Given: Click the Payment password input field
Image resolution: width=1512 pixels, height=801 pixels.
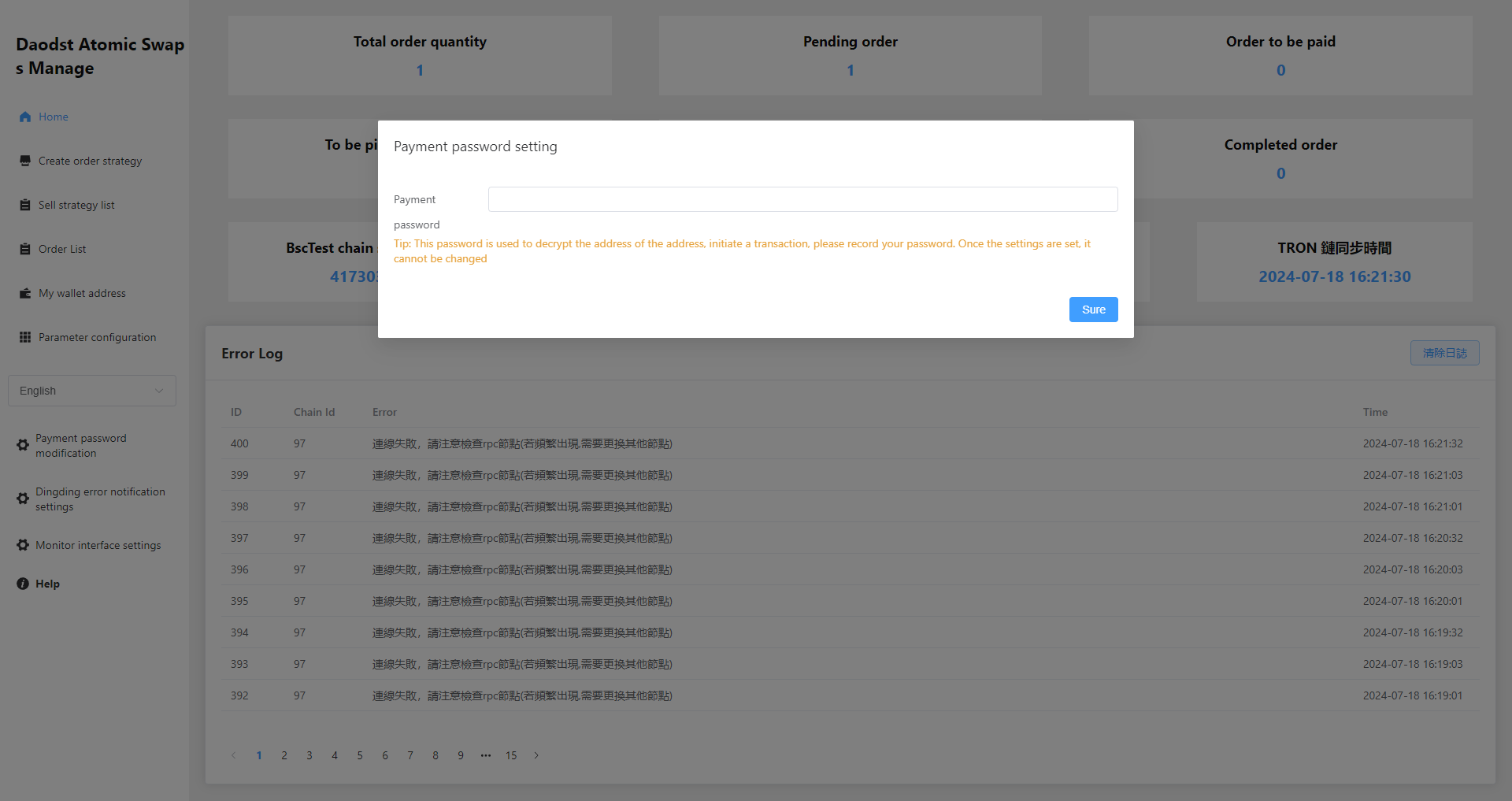Looking at the screenshot, I should tap(802, 199).
